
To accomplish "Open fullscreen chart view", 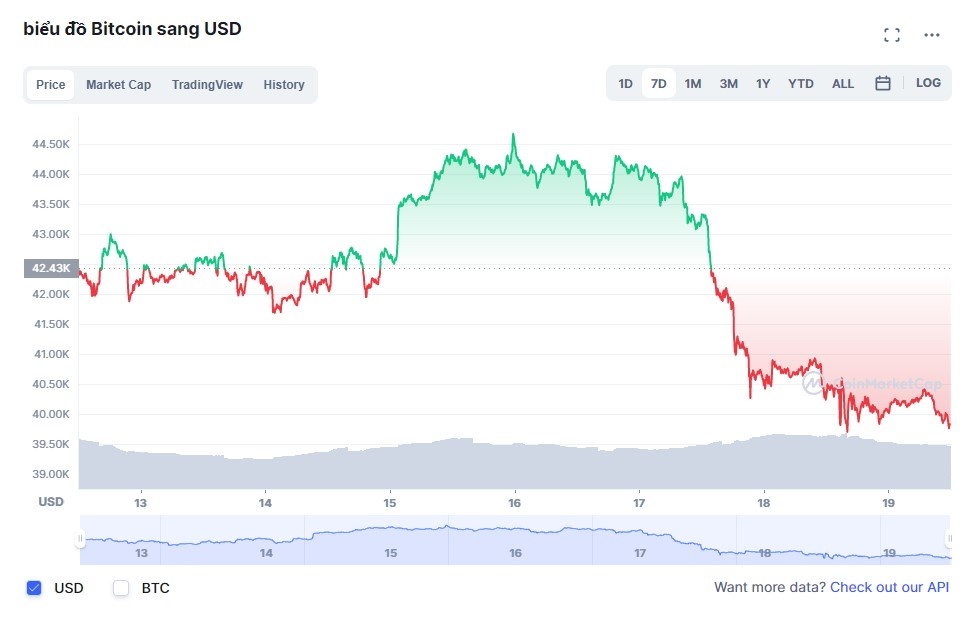I will (892, 34).
